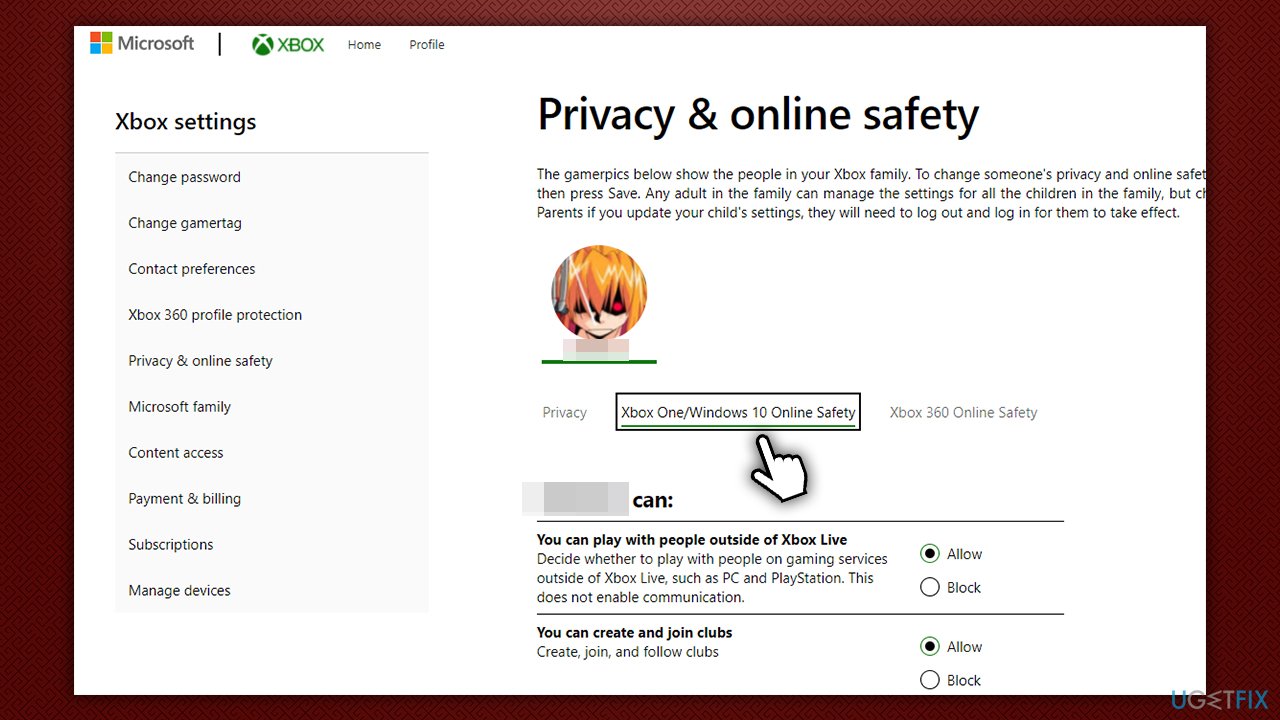Select Allow for playing outside Xbox Live

click(930, 553)
